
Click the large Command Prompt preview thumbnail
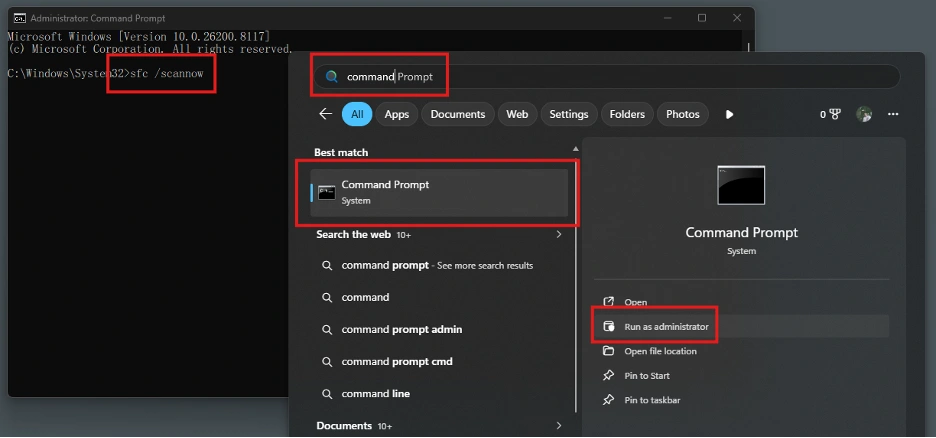pos(741,186)
